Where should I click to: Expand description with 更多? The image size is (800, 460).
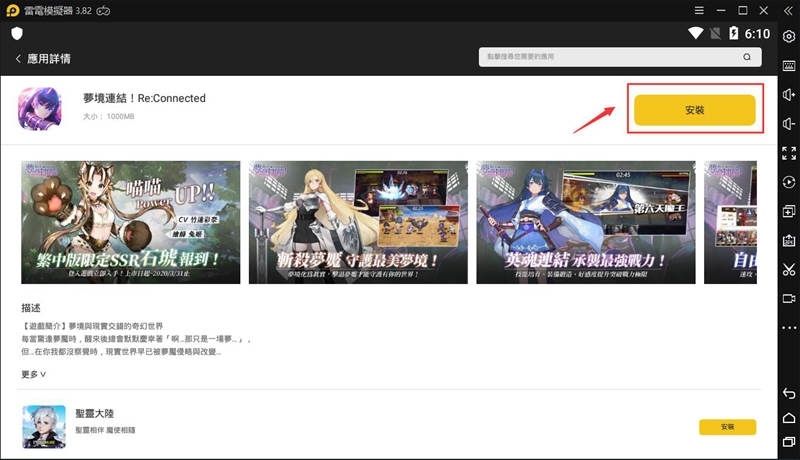[x=34, y=374]
